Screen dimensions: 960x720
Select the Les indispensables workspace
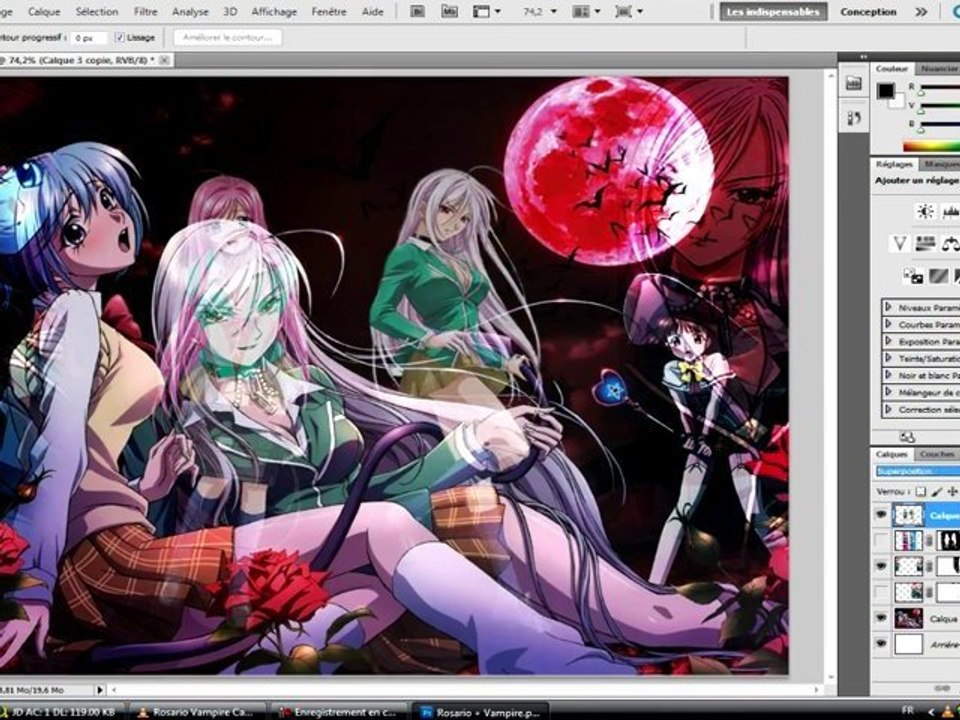tap(773, 12)
